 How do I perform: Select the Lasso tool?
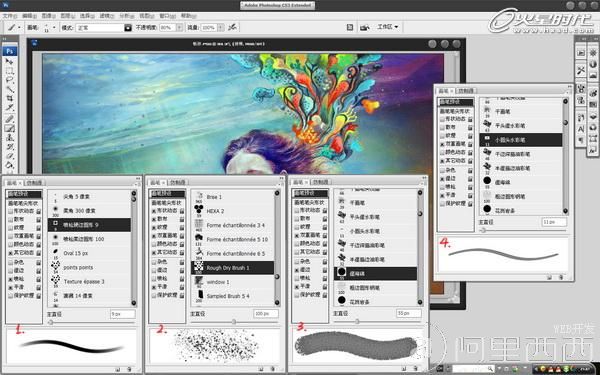[10, 80]
